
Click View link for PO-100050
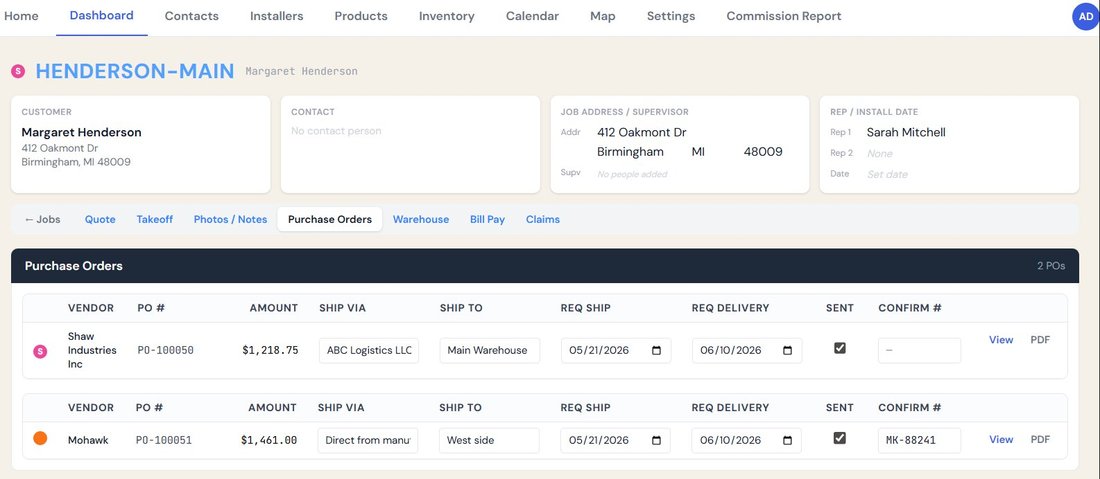[1001, 339]
